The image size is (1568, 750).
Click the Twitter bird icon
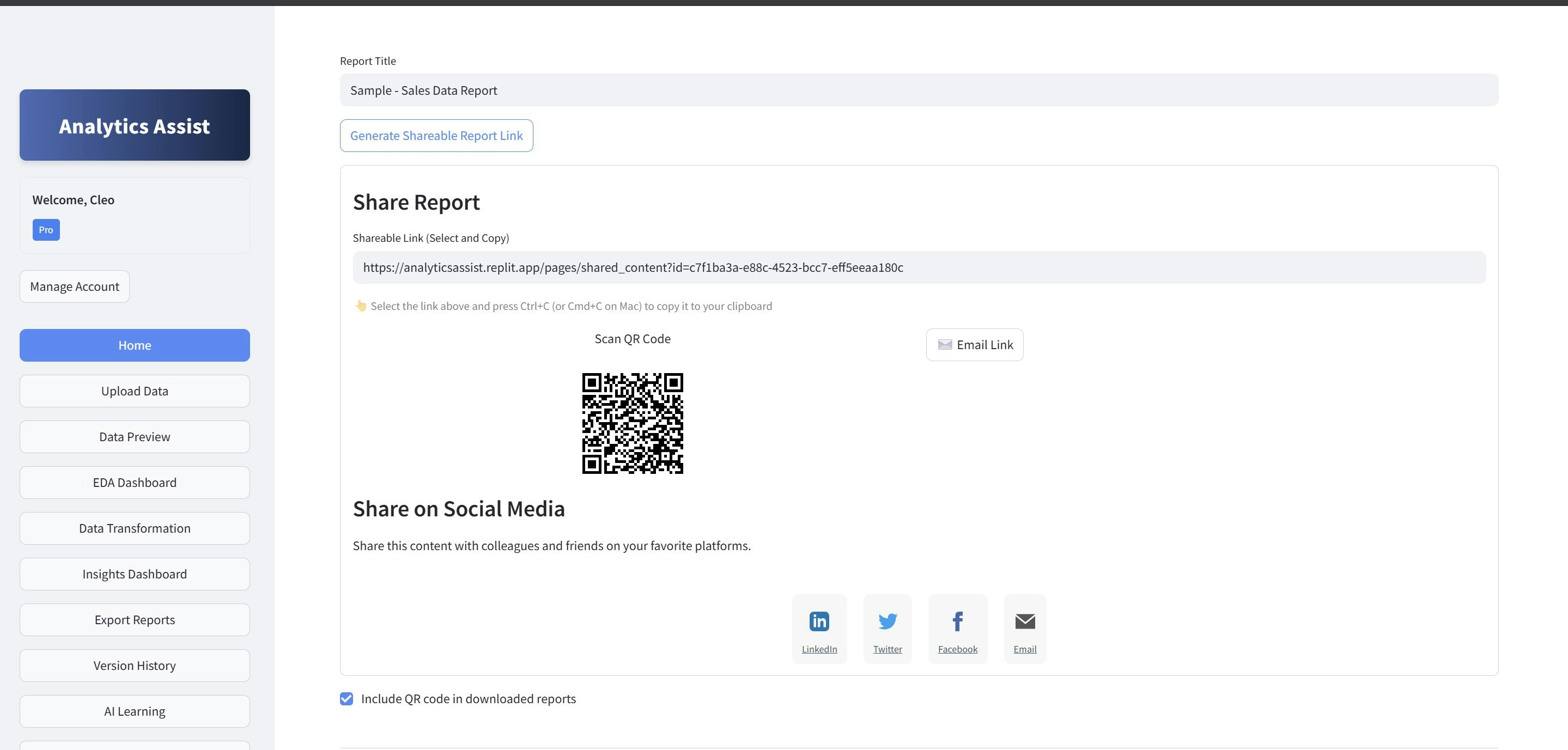[887, 621]
